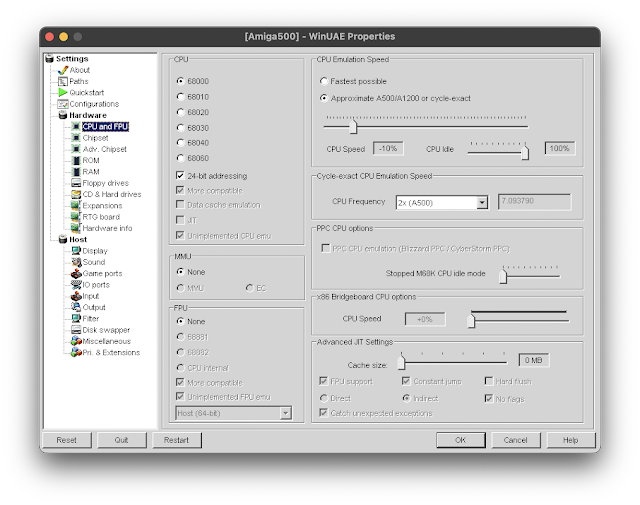The width and height of the screenshot is (640, 505).
Task: Click the Filter monitor icon
Action: 76,319
